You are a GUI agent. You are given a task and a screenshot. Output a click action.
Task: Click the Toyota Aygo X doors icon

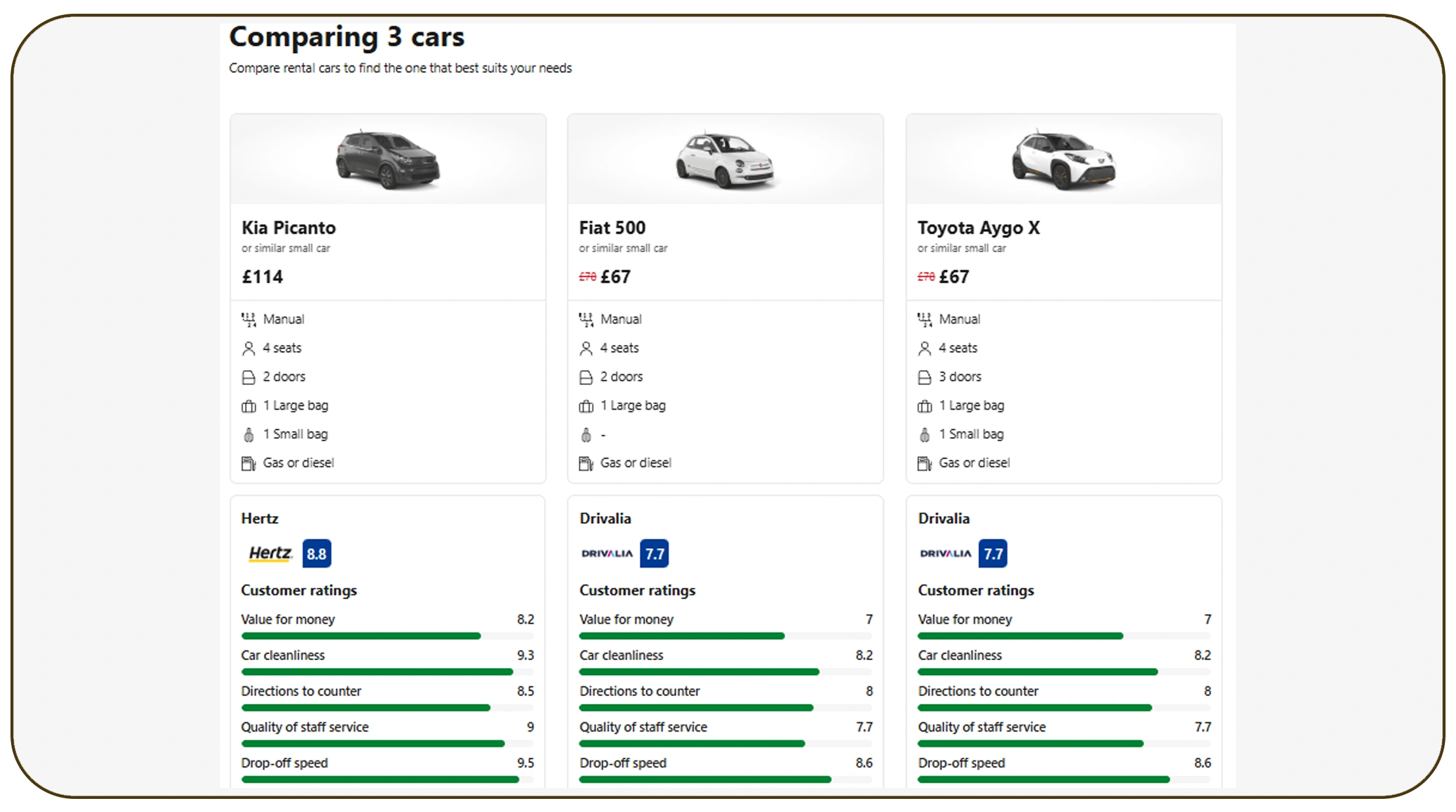click(x=924, y=377)
